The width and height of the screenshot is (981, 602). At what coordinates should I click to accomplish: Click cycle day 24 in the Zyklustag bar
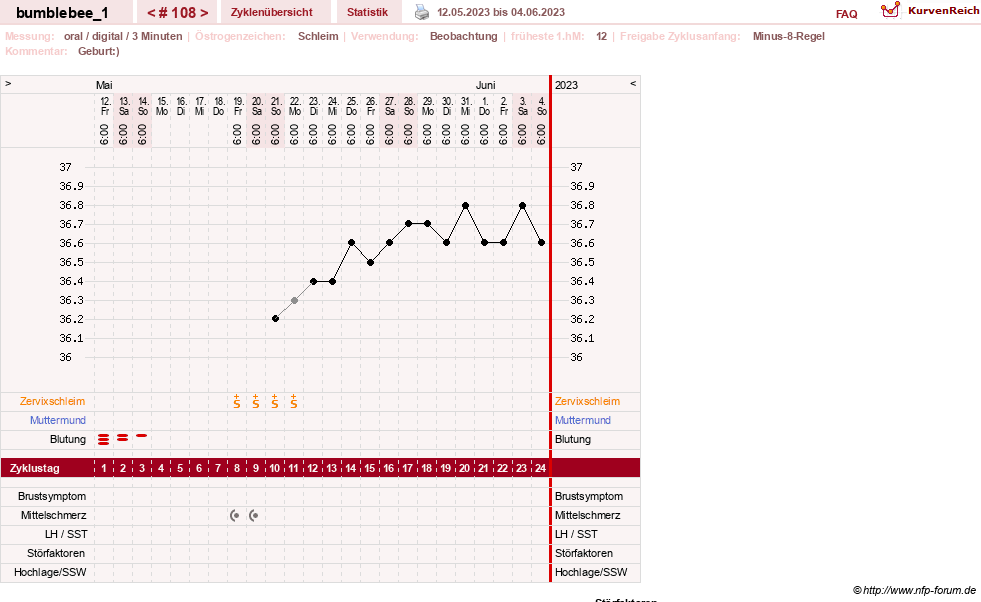click(x=540, y=468)
